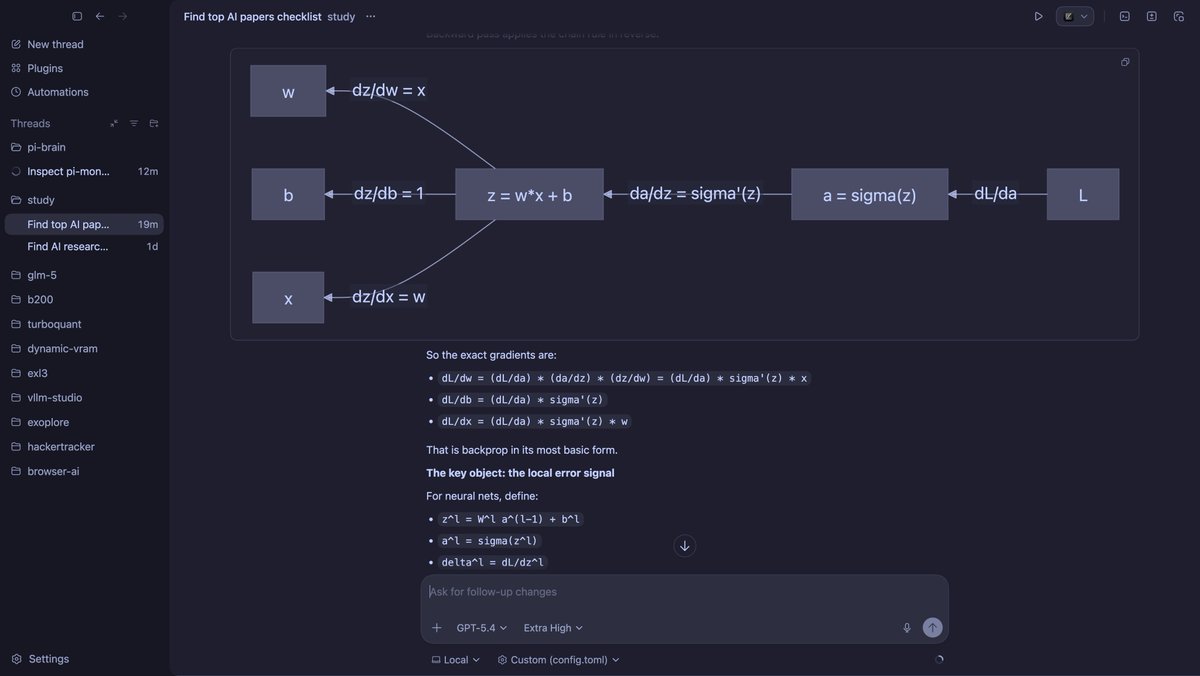The width and height of the screenshot is (1200, 676).
Task: Add new project folder icon in Threads header
Action: pyautogui.click(x=154, y=123)
